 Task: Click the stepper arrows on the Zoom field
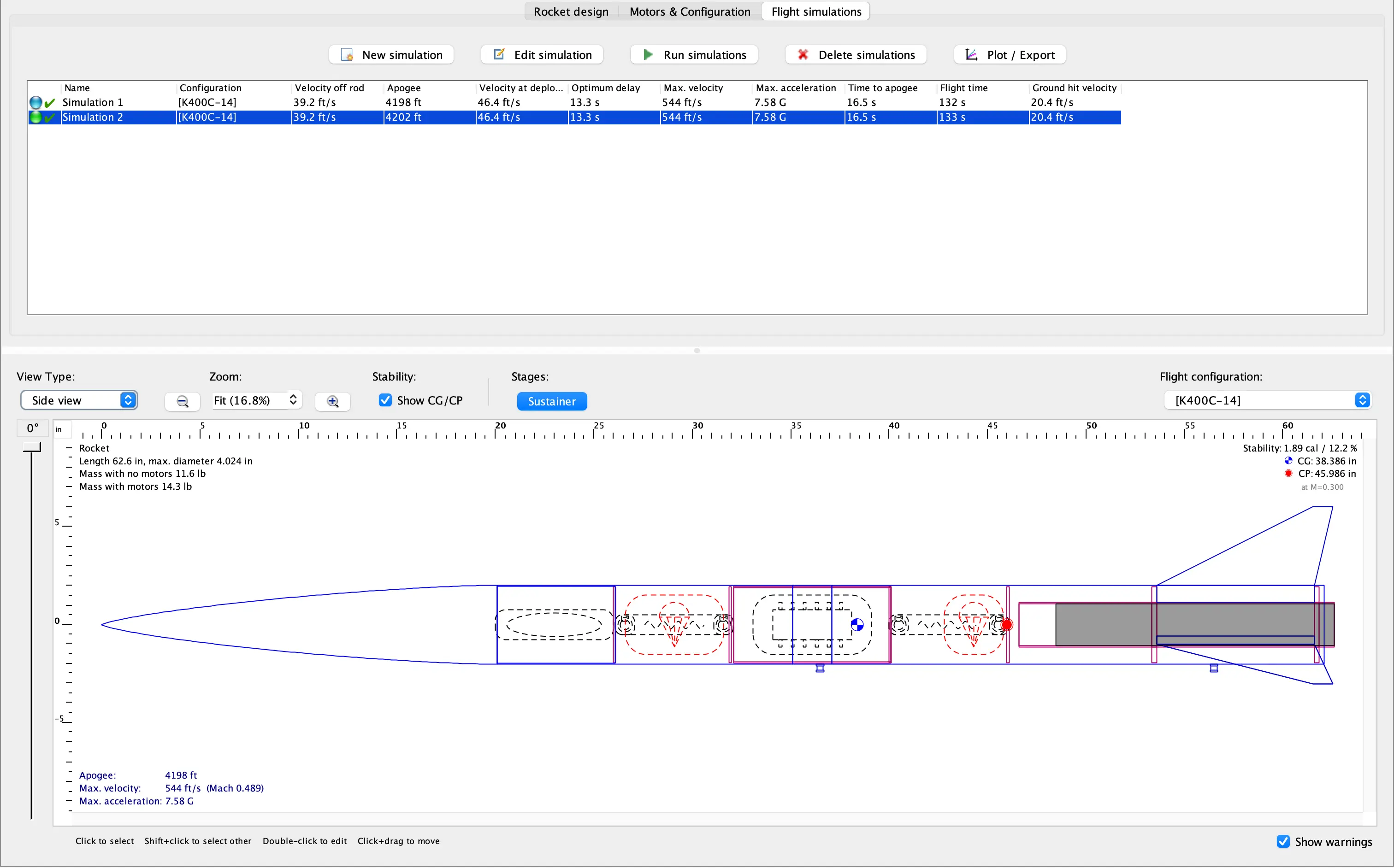[x=293, y=399]
